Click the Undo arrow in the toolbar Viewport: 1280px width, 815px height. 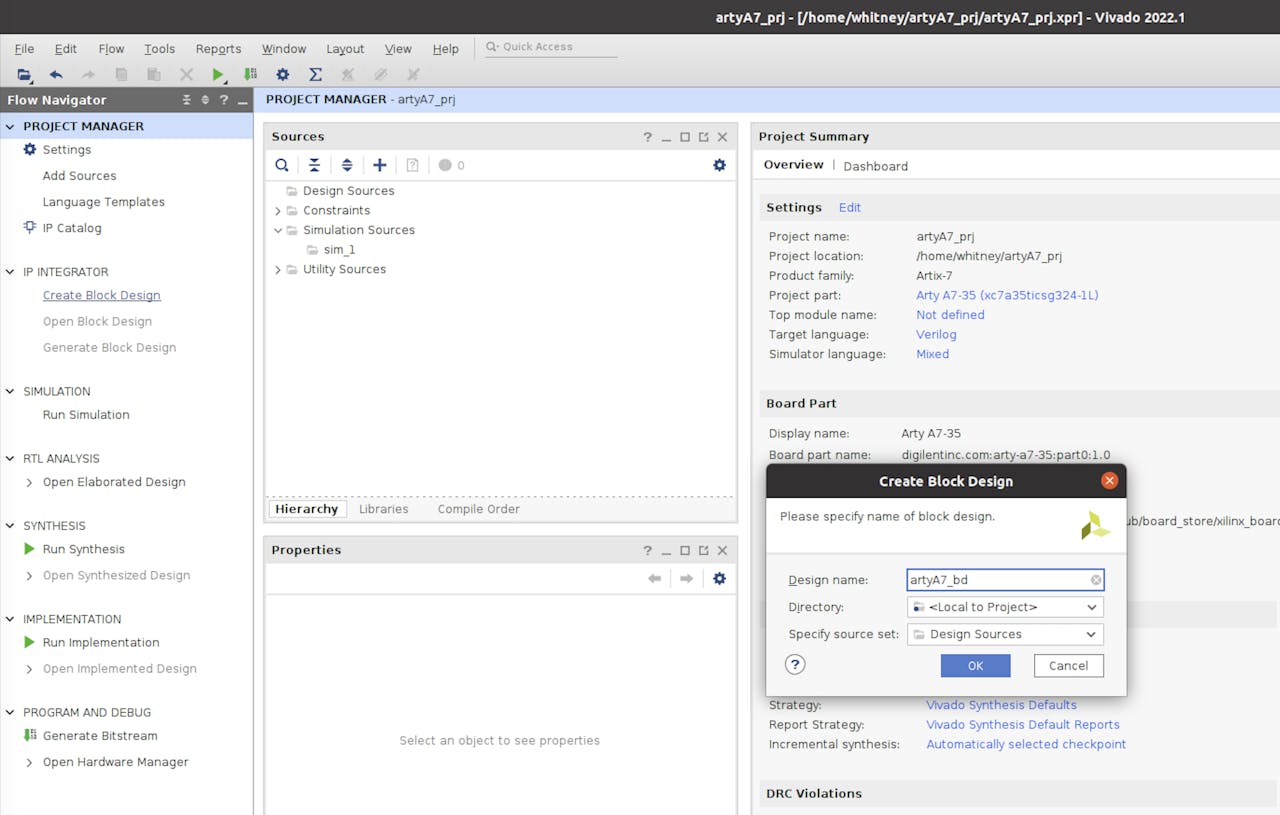tap(56, 75)
